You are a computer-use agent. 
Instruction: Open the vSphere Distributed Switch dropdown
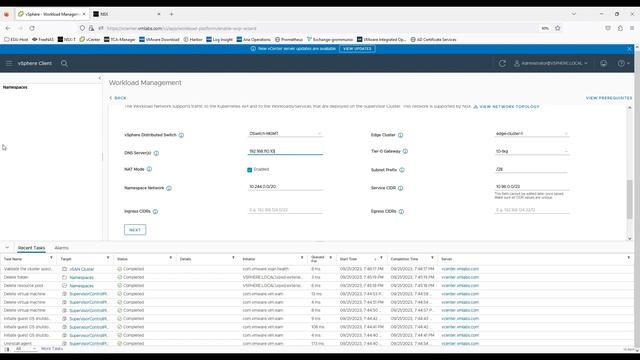click(285, 133)
